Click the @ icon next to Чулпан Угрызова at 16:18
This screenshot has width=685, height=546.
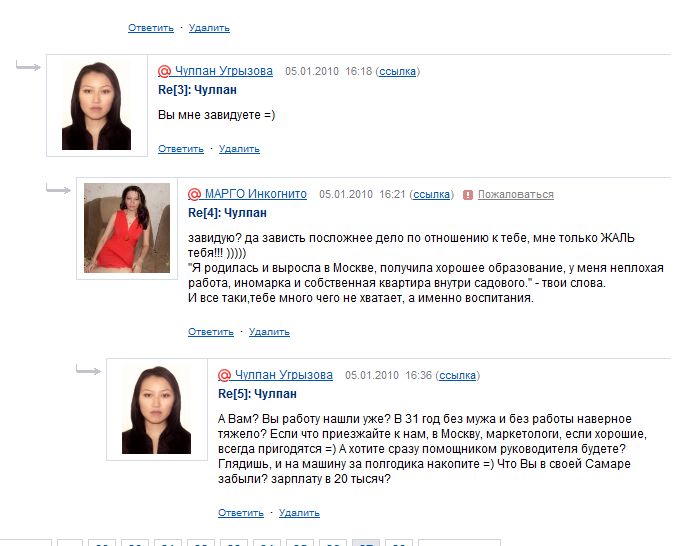(164, 71)
